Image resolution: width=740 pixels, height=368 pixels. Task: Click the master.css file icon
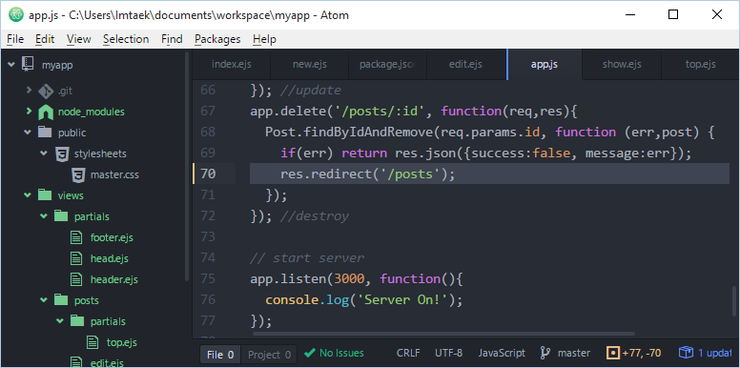[x=78, y=175]
